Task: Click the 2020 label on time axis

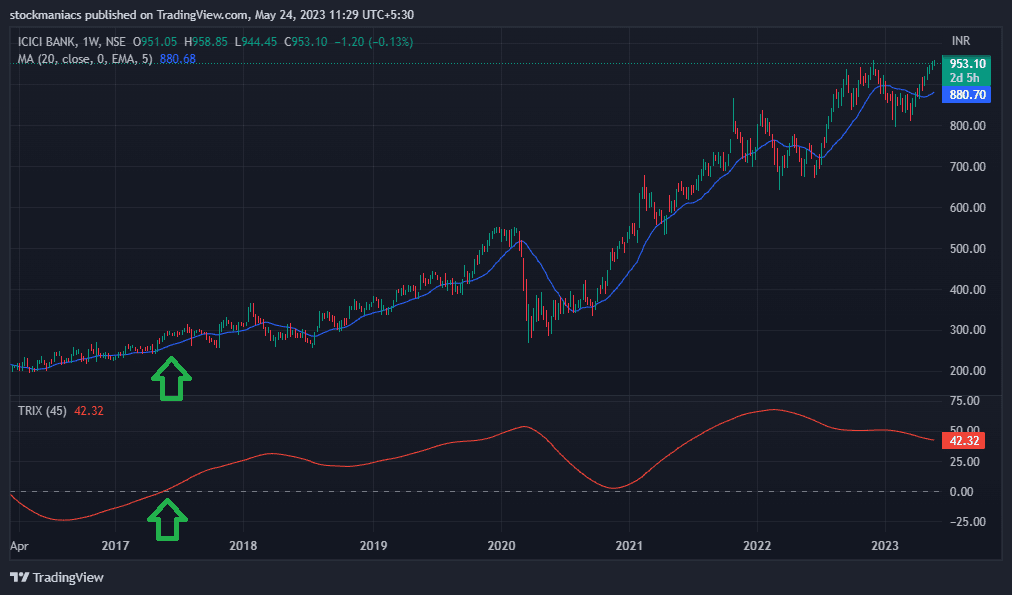Action: 501,545
